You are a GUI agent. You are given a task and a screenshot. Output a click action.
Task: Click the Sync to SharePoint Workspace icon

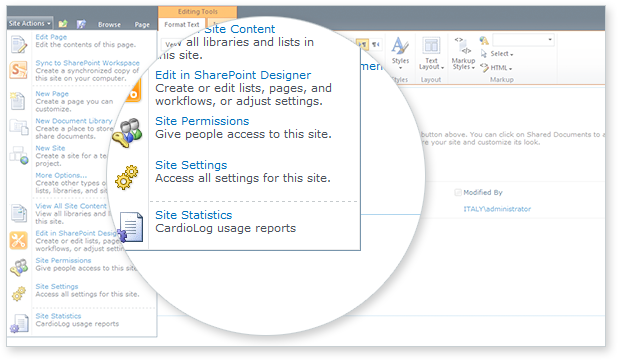[19, 70]
